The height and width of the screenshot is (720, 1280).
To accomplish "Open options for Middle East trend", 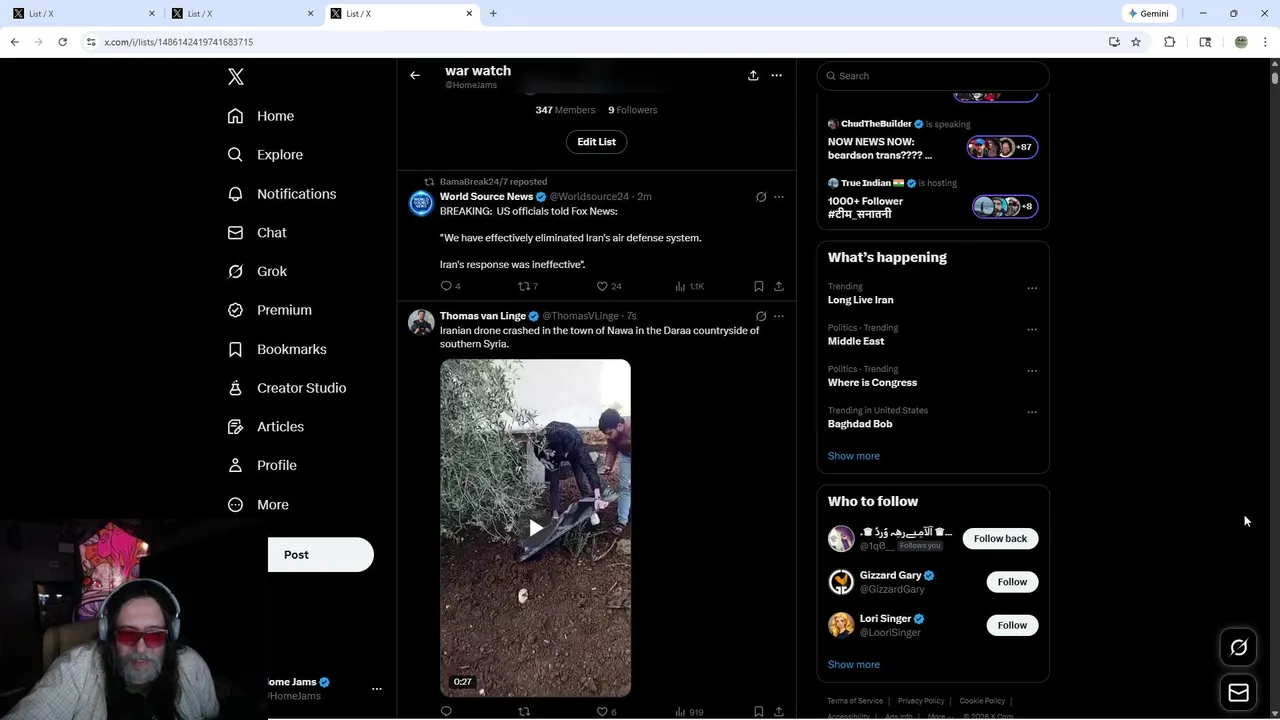I will [x=1032, y=330].
